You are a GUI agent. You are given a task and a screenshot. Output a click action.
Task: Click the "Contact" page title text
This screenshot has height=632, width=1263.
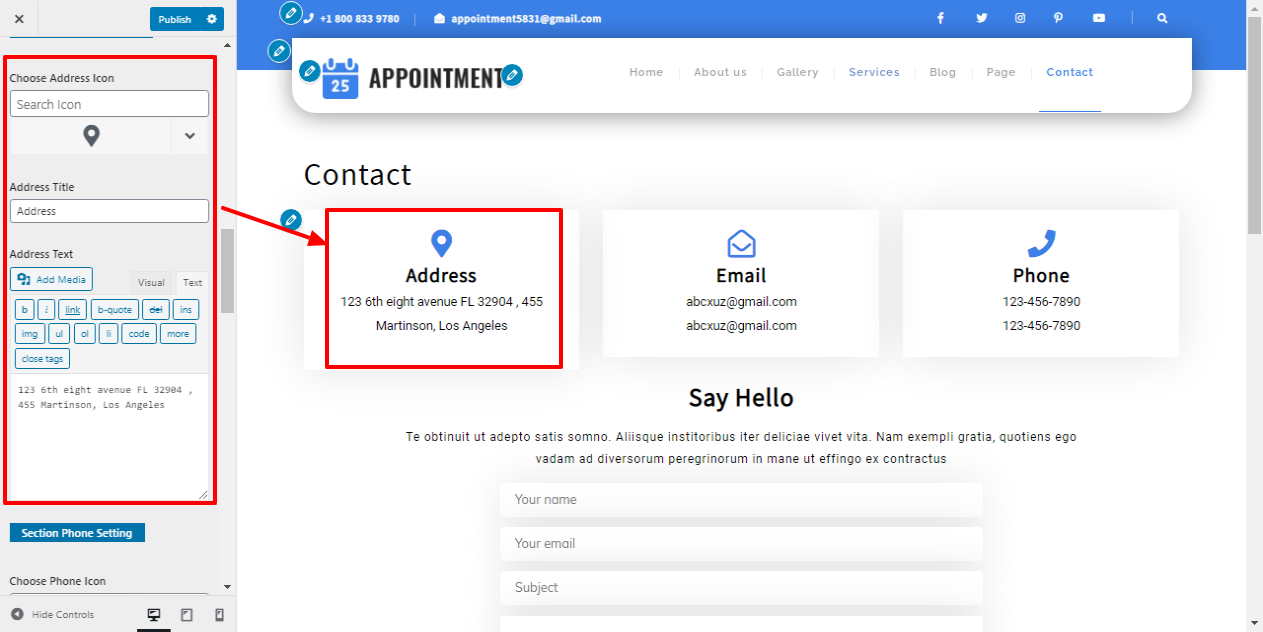click(x=358, y=174)
